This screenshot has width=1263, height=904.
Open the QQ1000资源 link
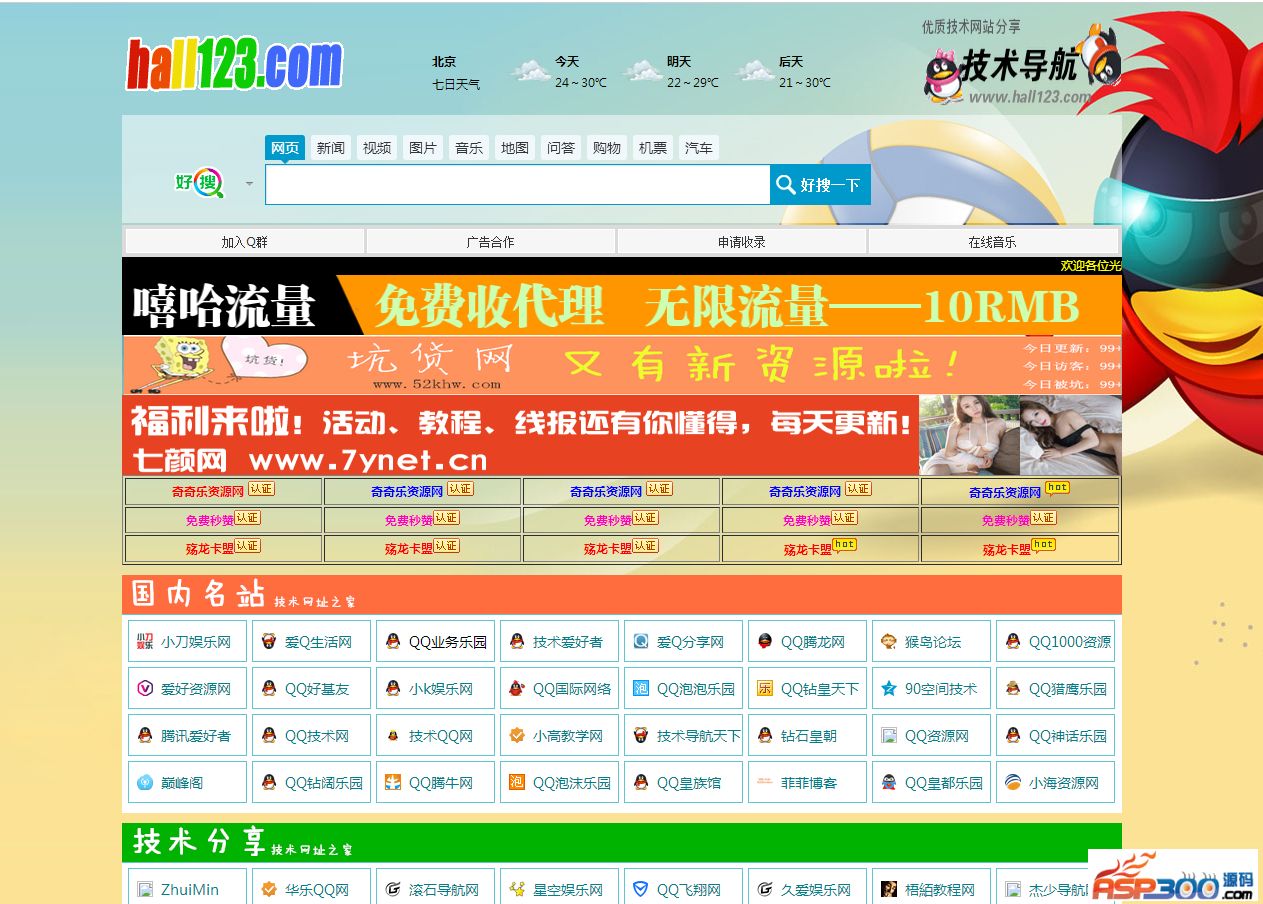[1070, 642]
